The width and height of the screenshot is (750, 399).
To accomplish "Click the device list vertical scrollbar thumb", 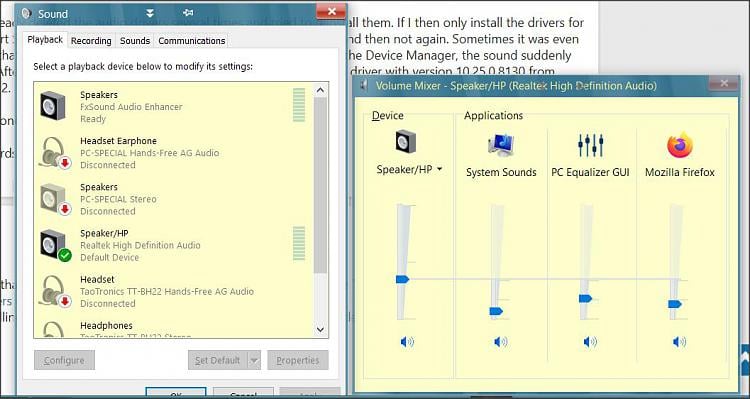I will (320, 185).
